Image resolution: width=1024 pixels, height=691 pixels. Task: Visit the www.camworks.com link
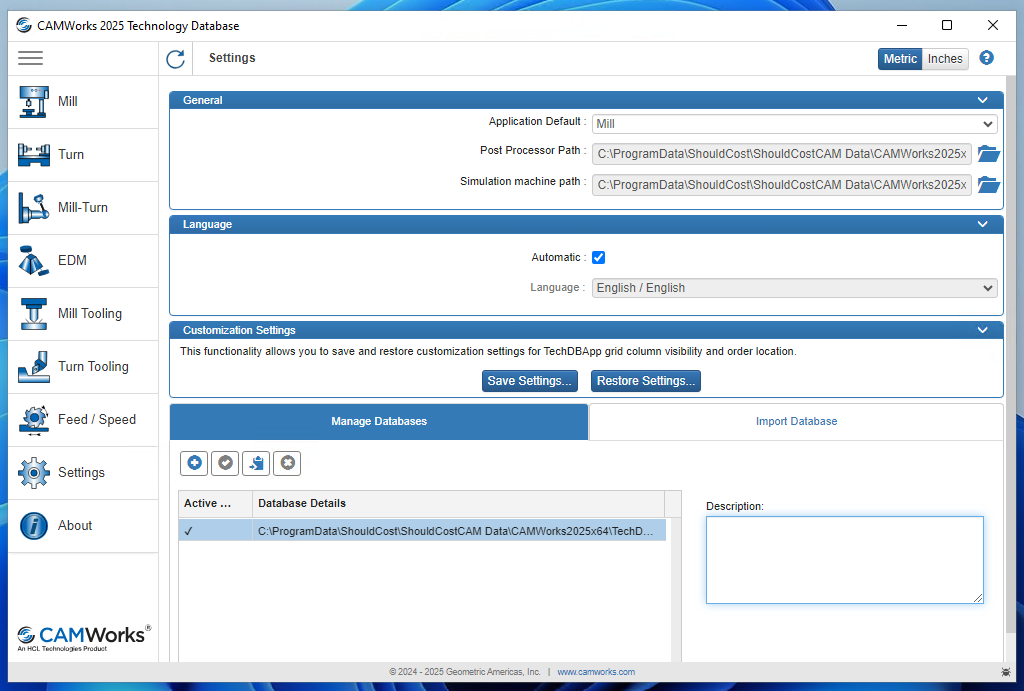598,672
